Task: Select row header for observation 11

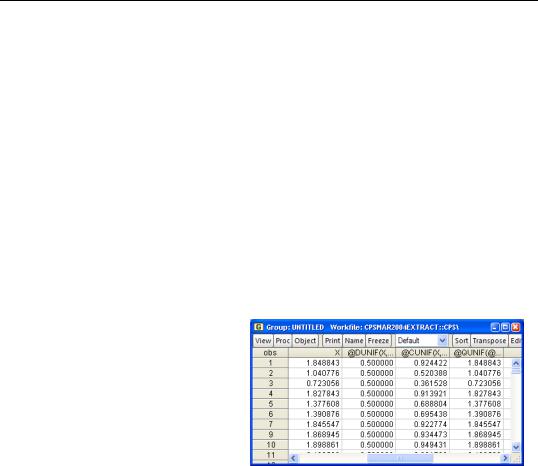Action: tap(270, 455)
